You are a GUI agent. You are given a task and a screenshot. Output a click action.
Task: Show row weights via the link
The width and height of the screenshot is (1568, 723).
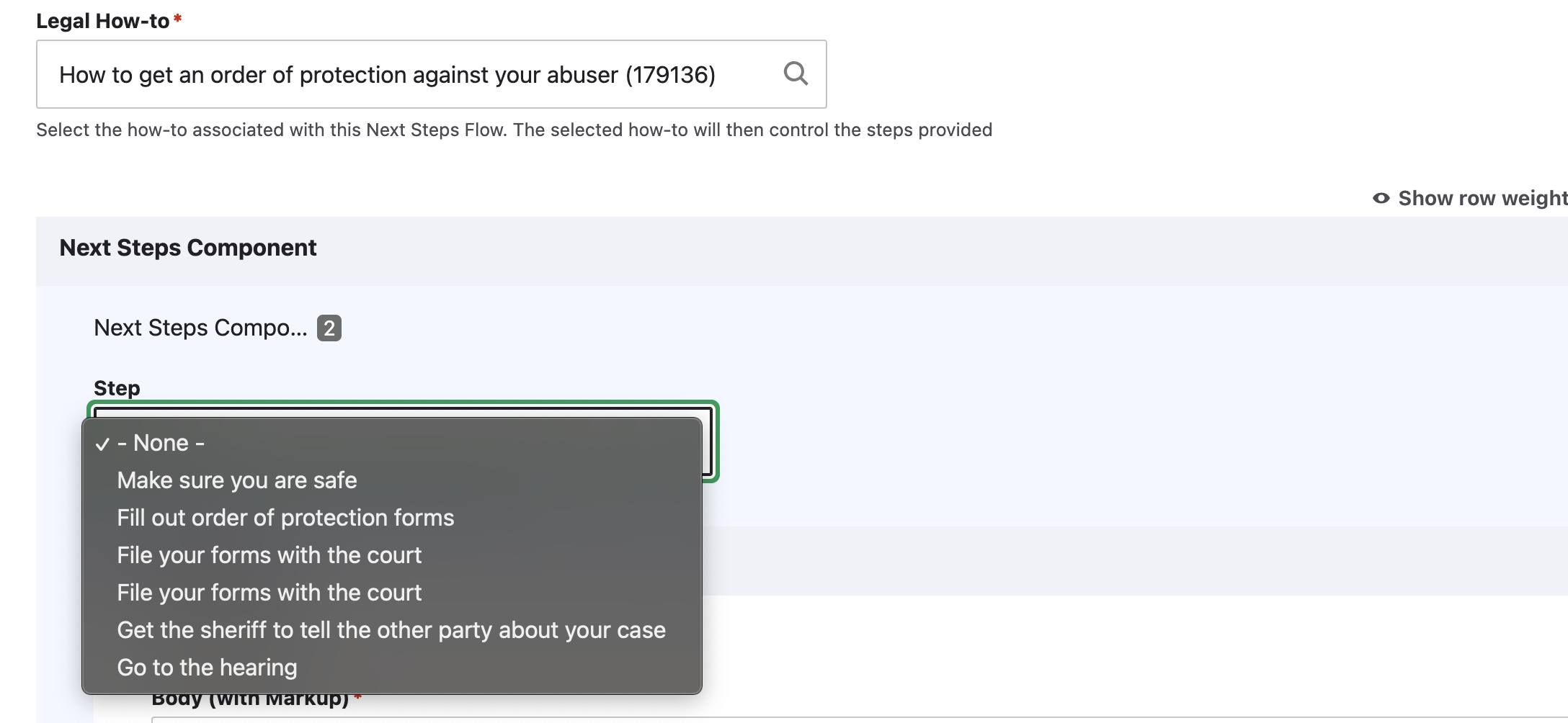pyautogui.click(x=1470, y=198)
